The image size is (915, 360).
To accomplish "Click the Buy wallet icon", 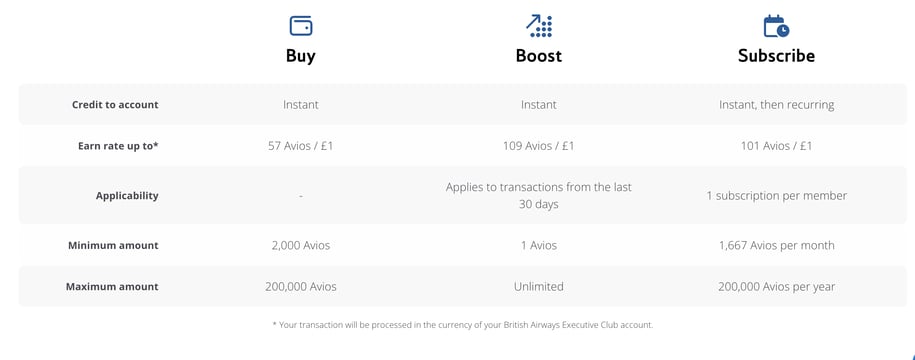I will [301, 26].
